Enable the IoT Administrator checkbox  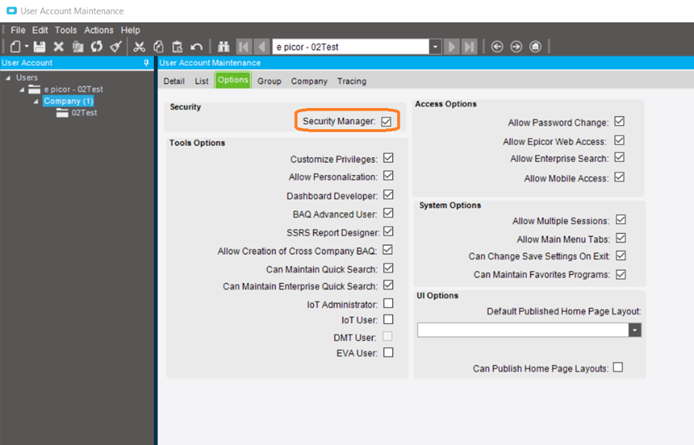click(x=388, y=303)
